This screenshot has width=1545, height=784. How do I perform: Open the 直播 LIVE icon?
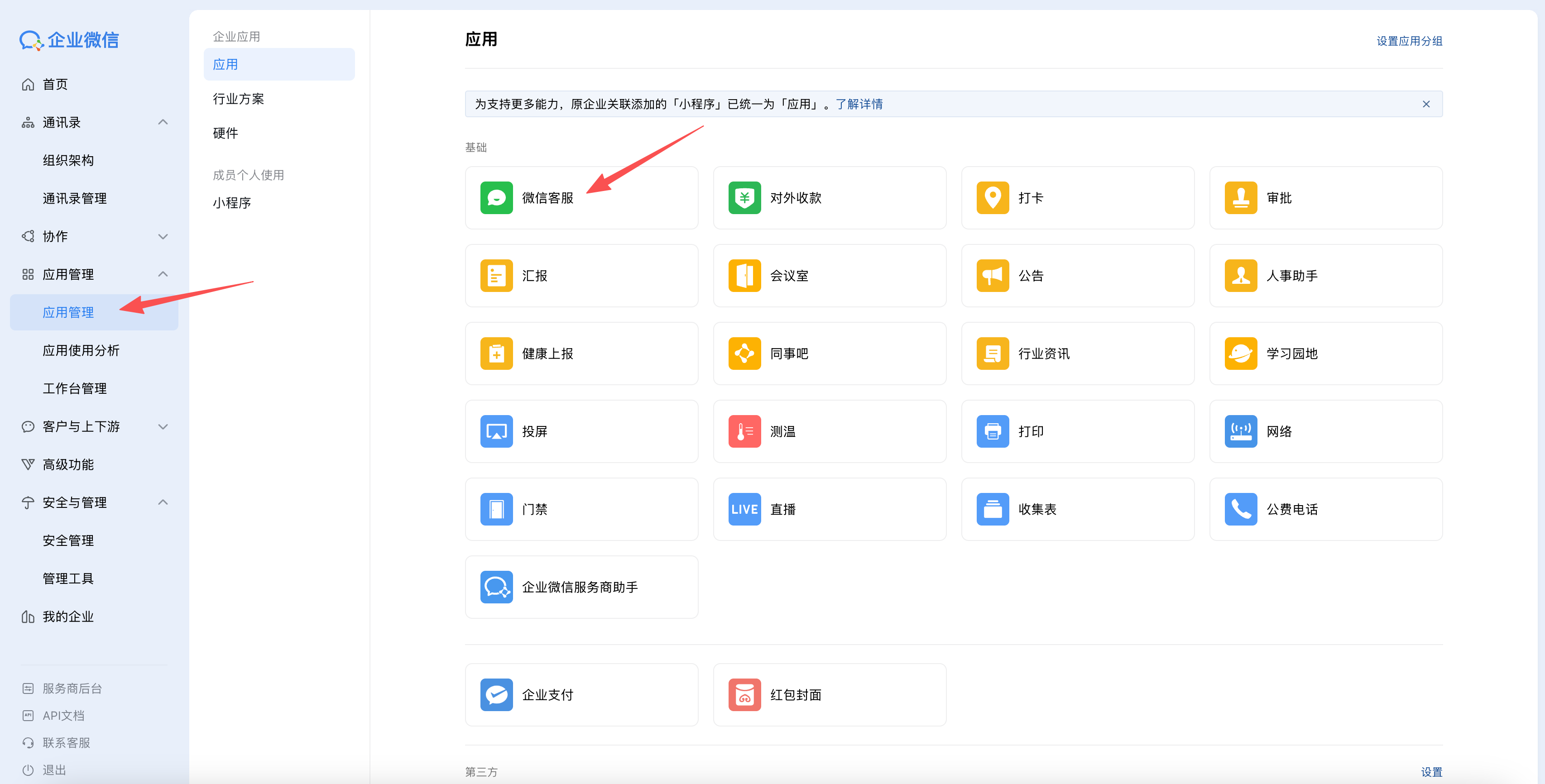pos(744,510)
